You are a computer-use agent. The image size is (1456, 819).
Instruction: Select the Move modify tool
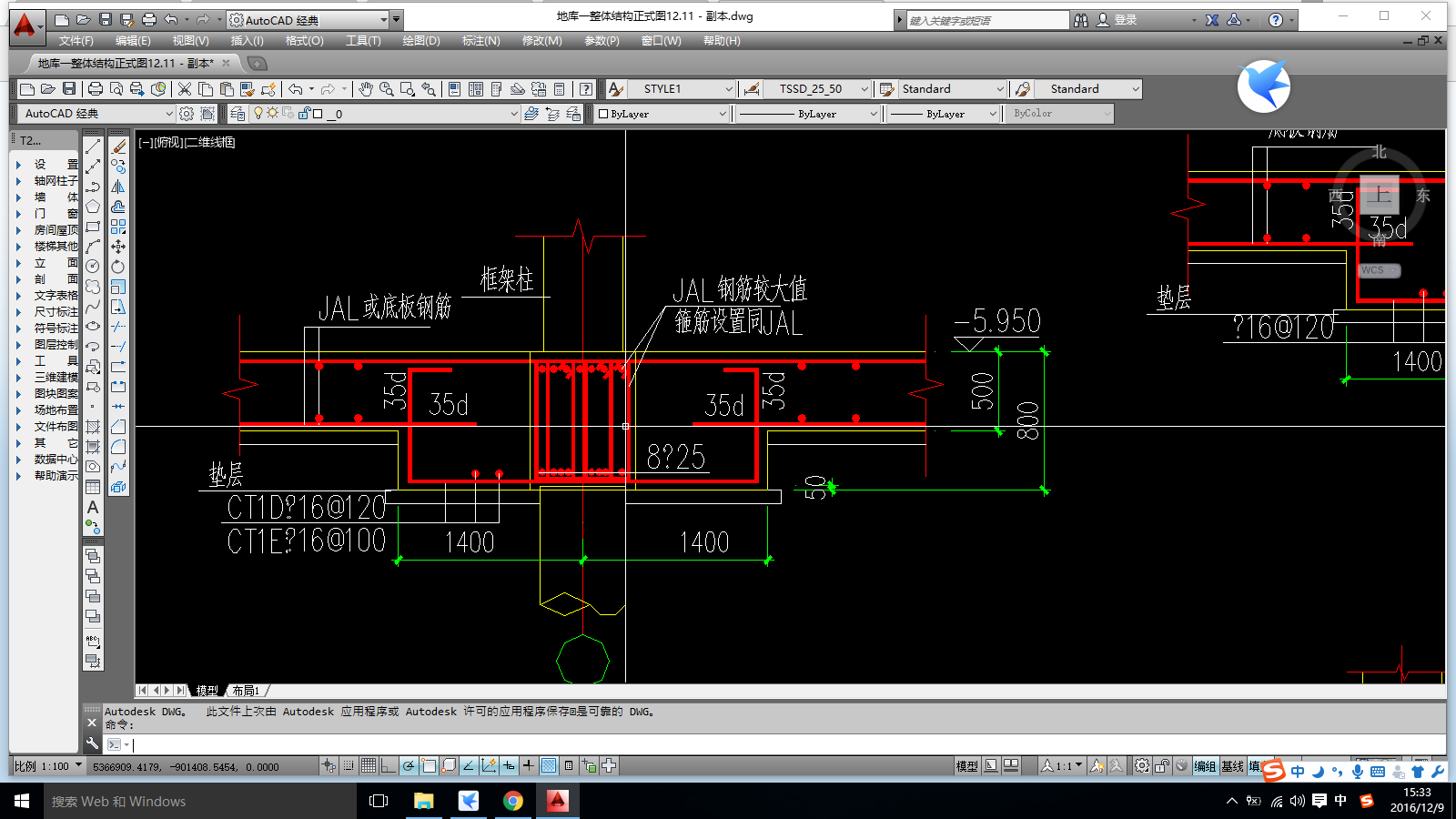tap(118, 247)
